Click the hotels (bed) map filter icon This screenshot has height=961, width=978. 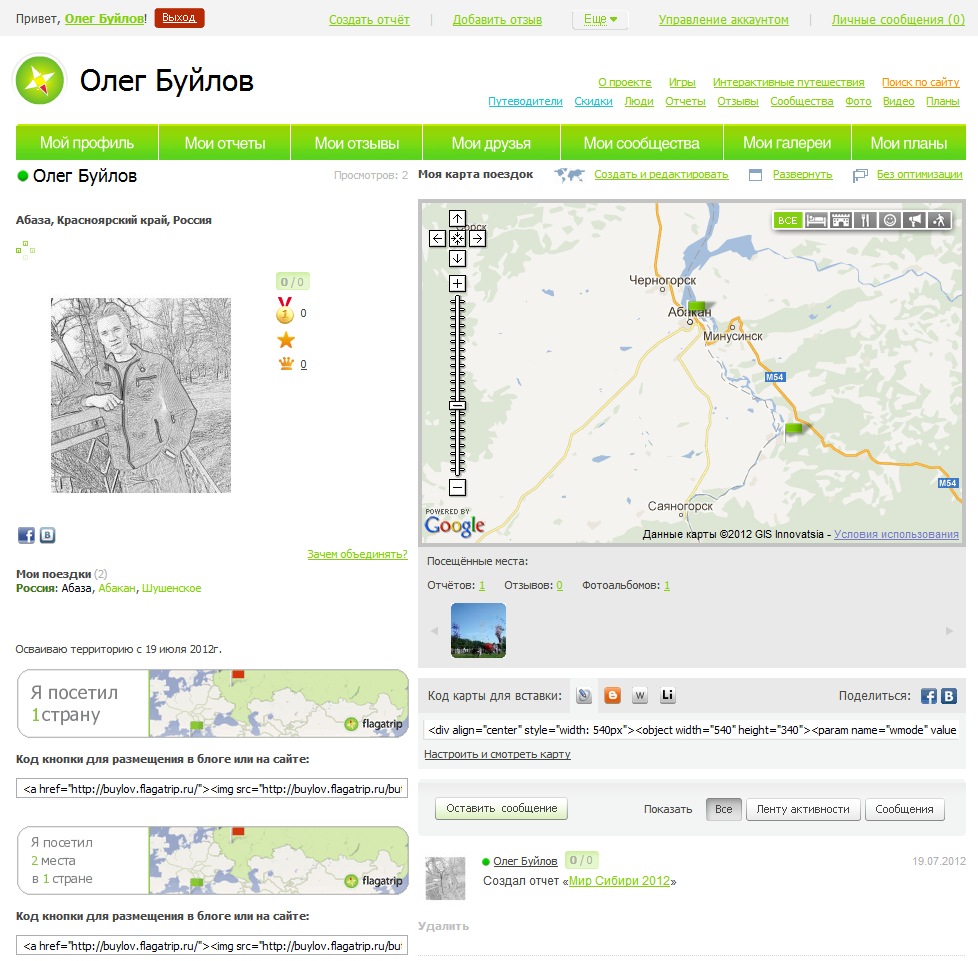(816, 220)
